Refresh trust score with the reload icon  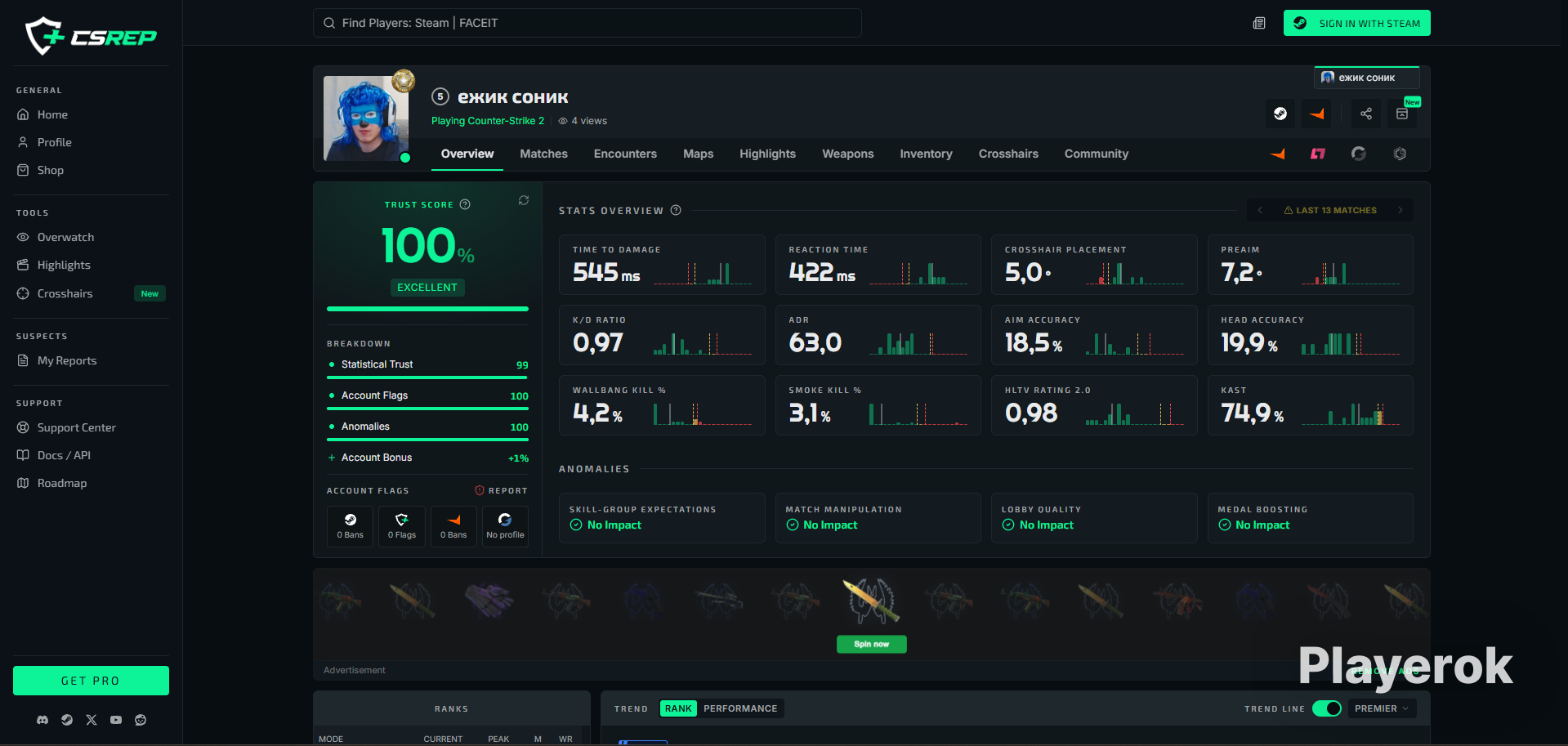tap(524, 200)
